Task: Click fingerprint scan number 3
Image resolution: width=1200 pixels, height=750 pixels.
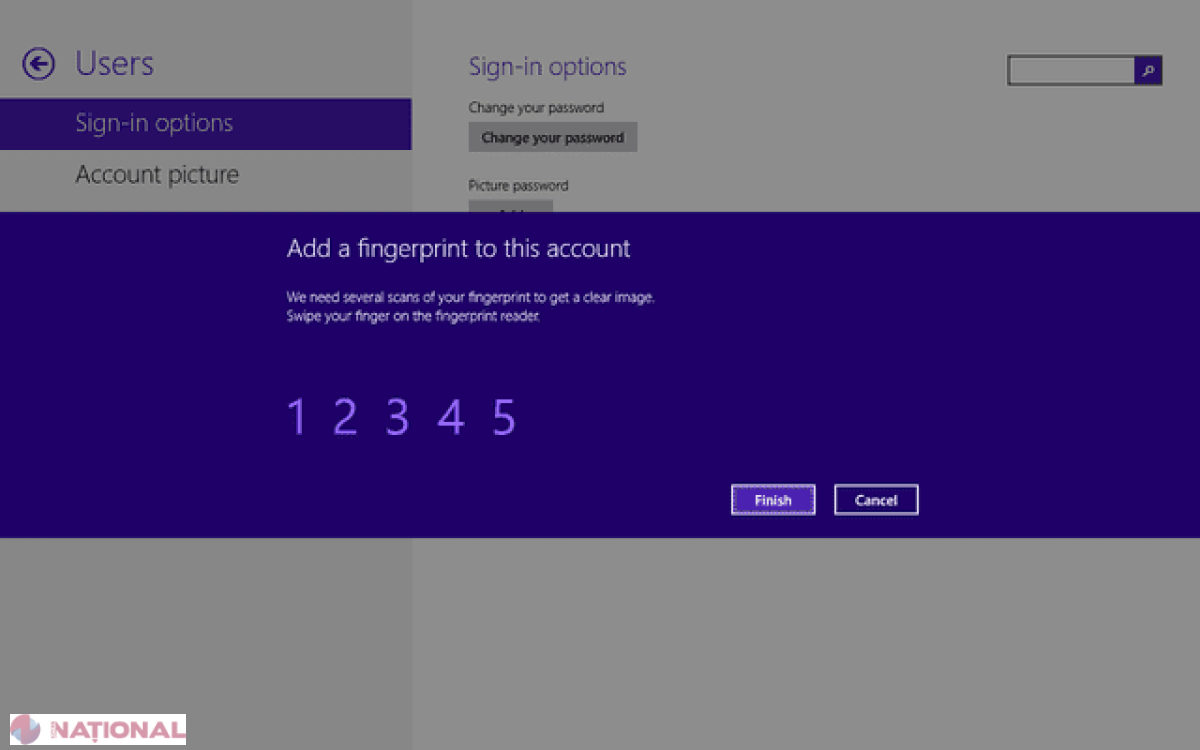Action: (x=398, y=417)
